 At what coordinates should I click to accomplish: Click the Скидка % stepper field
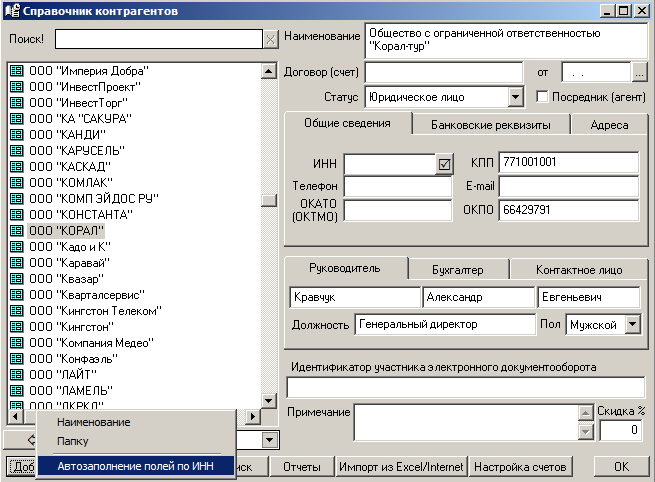click(x=620, y=430)
